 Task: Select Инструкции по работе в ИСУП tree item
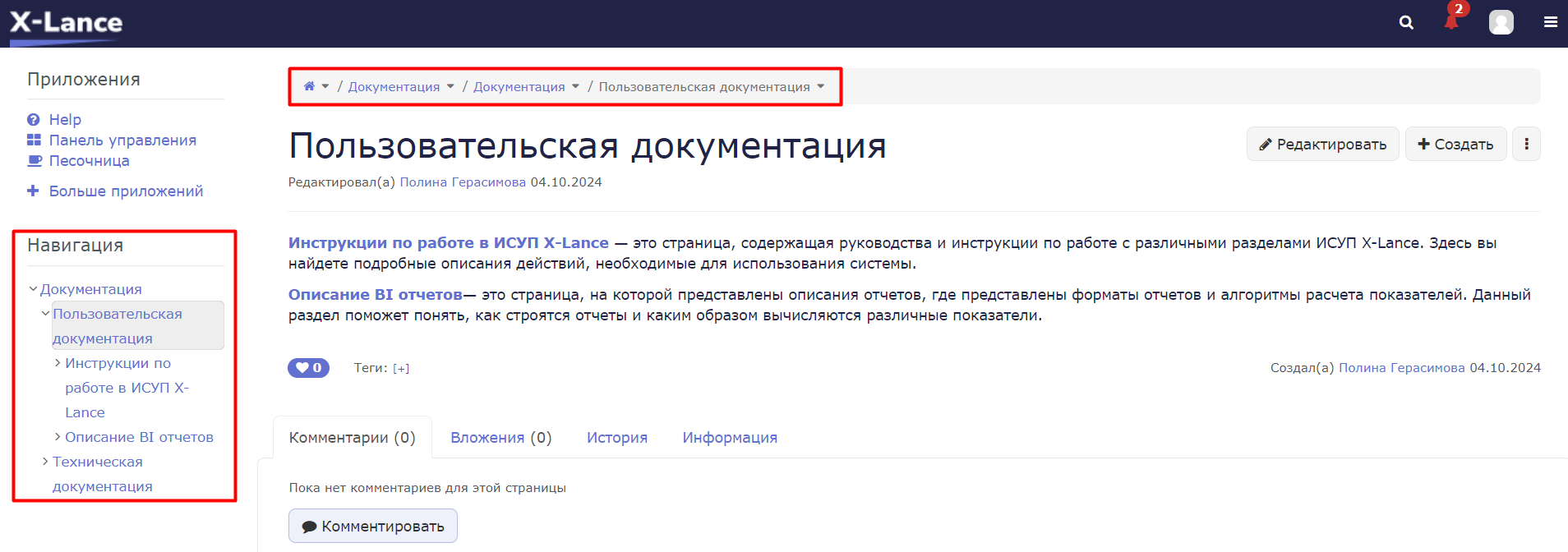(x=127, y=388)
